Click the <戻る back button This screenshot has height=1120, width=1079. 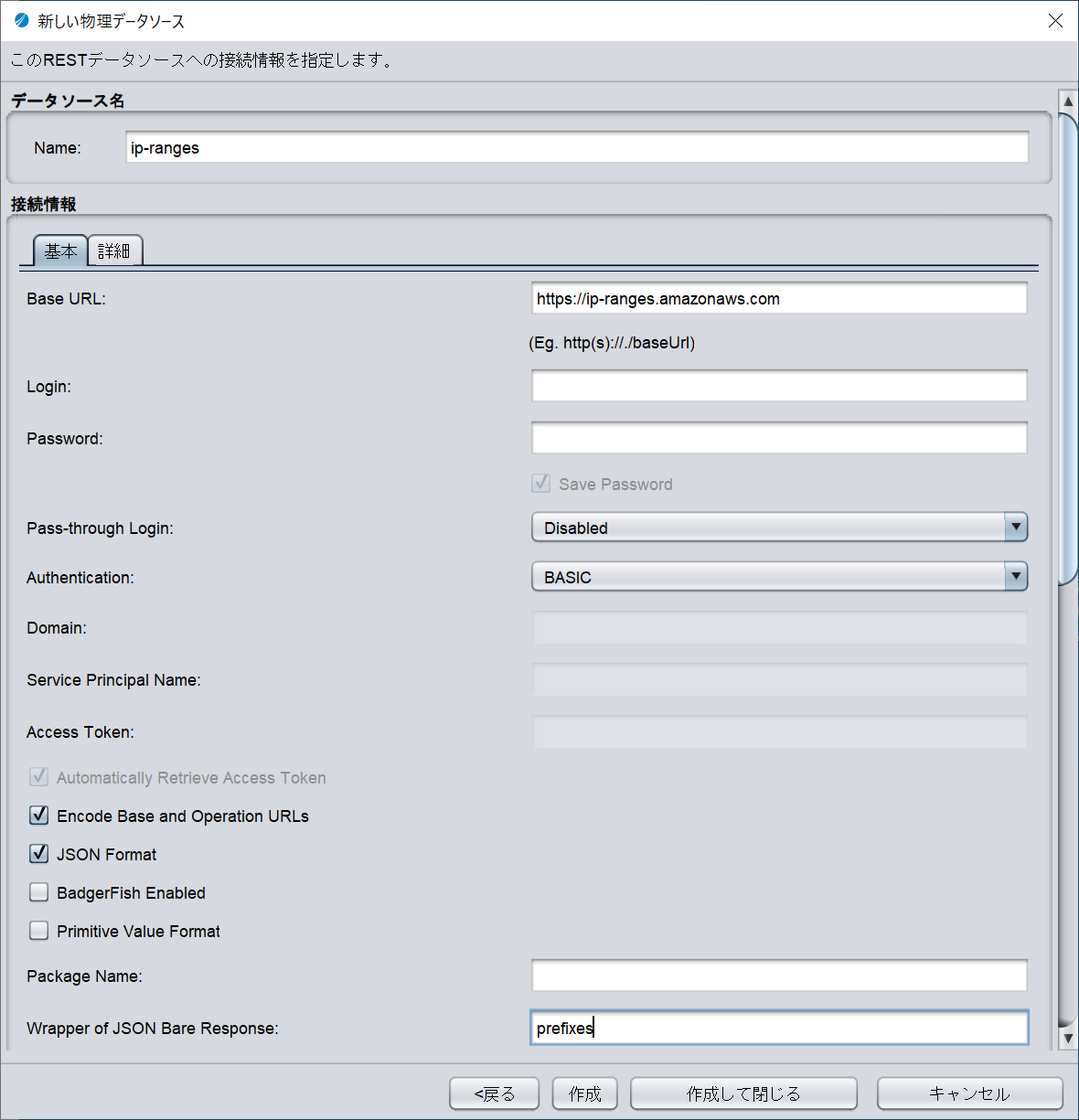click(x=495, y=1093)
